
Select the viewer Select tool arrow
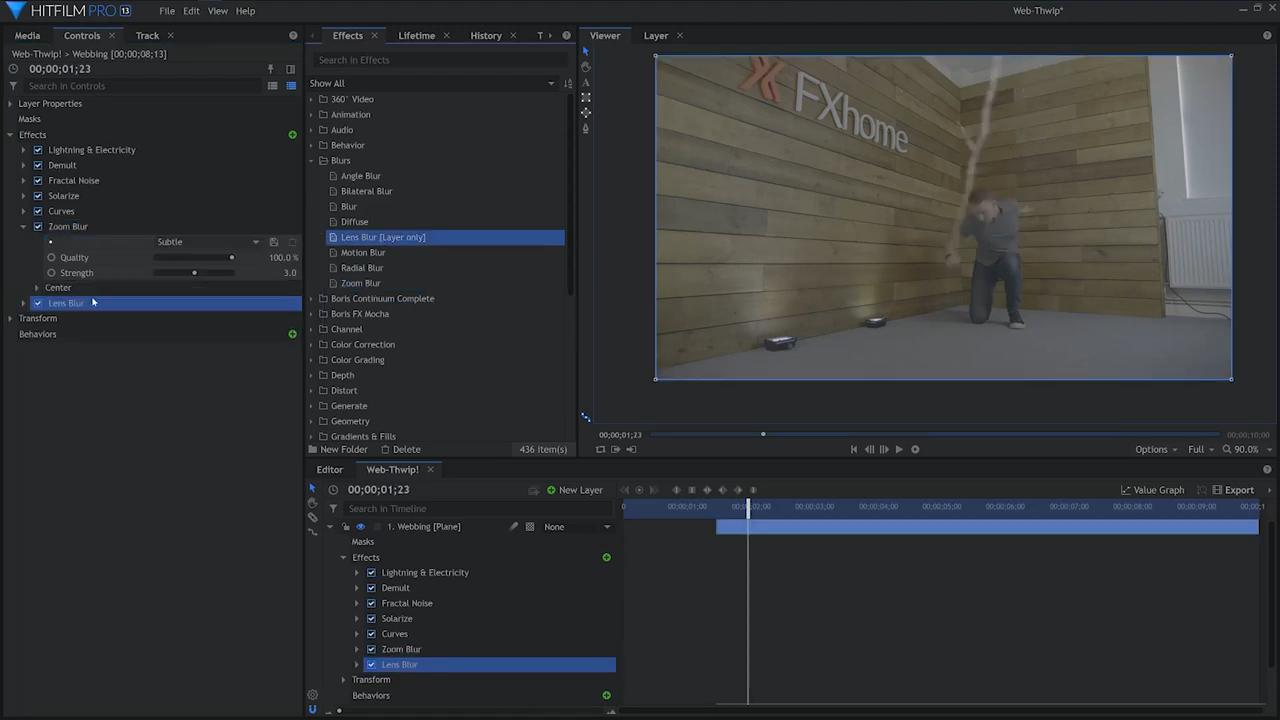click(x=586, y=51)
